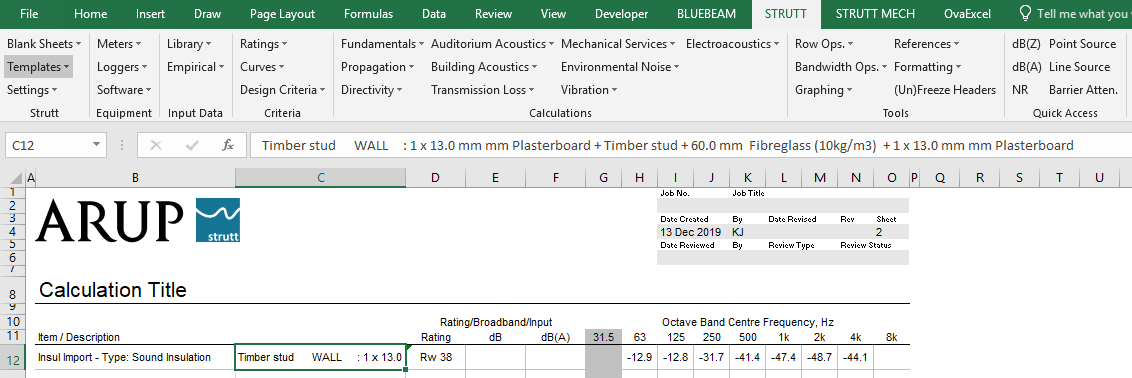
Task: Insert a Line Source calculation
Action: 1079,67
